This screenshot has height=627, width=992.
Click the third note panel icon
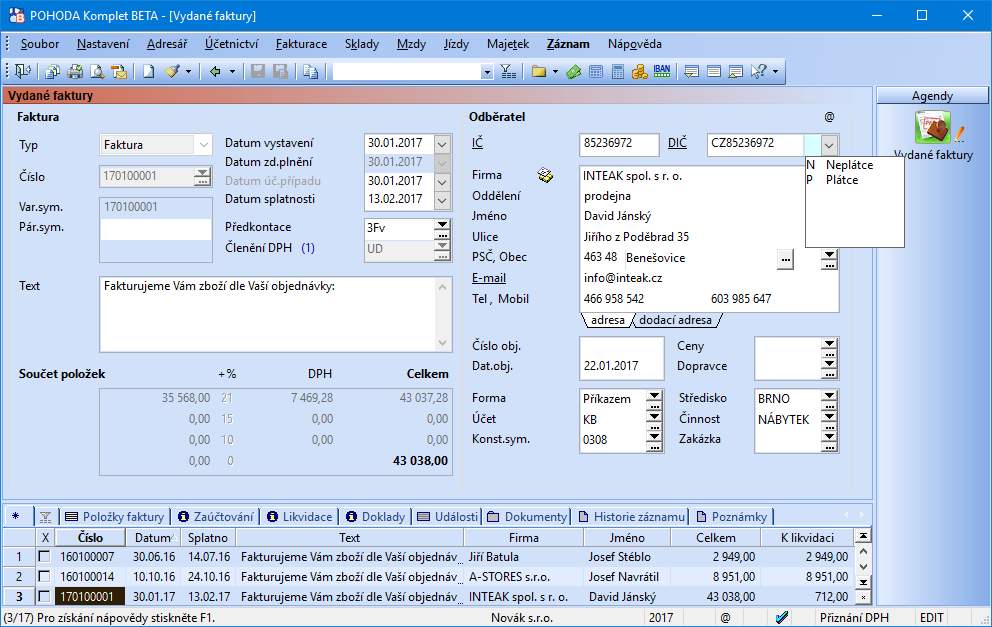click(x=735, y=71)
